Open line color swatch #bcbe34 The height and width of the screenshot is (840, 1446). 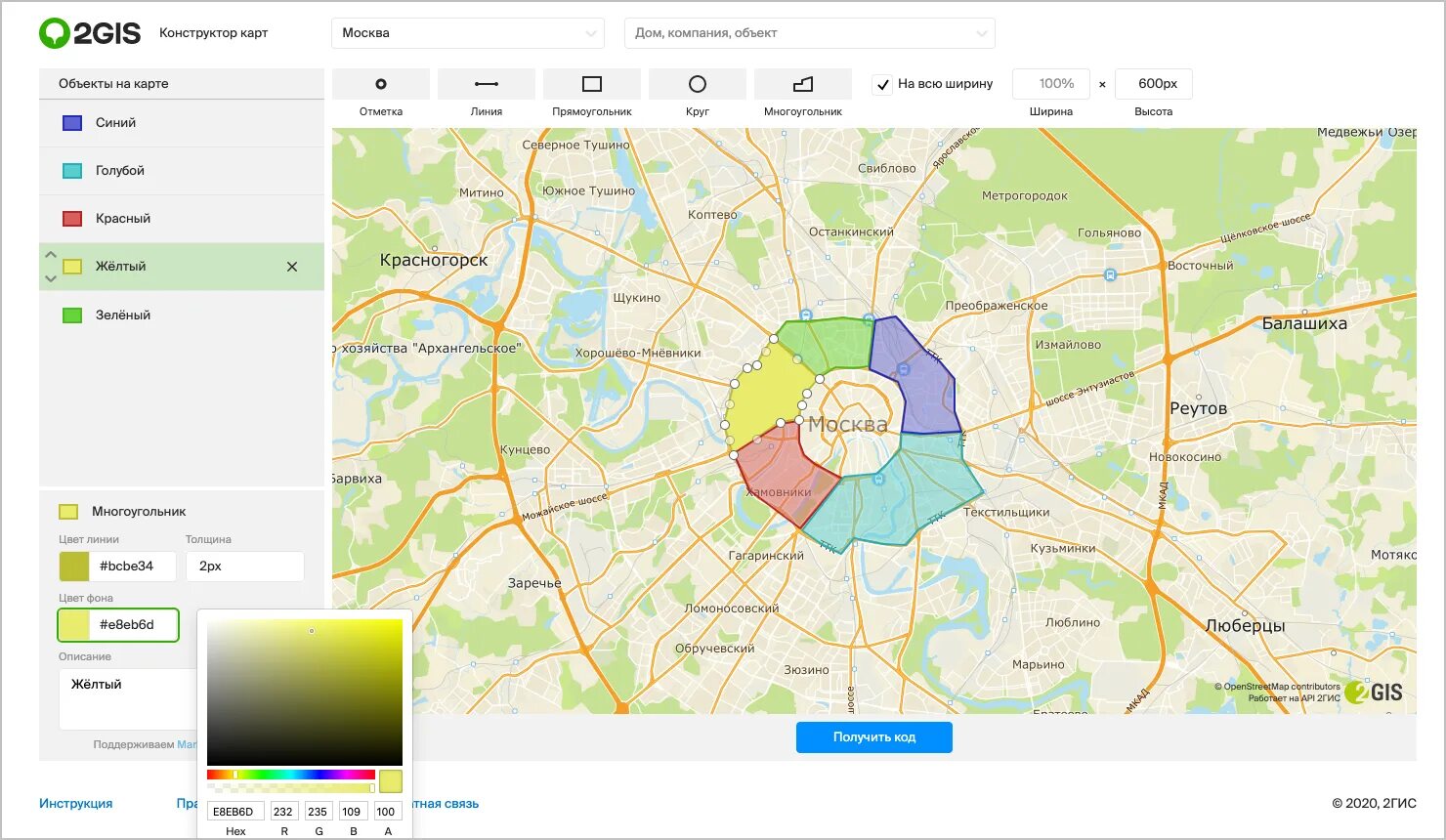point(74,567)
